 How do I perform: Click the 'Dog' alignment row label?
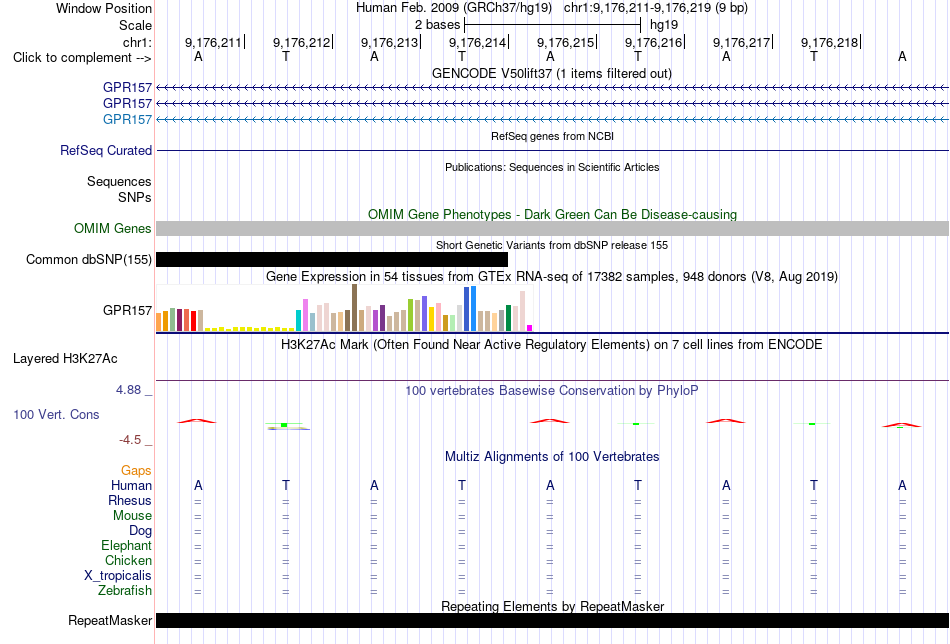141,531
